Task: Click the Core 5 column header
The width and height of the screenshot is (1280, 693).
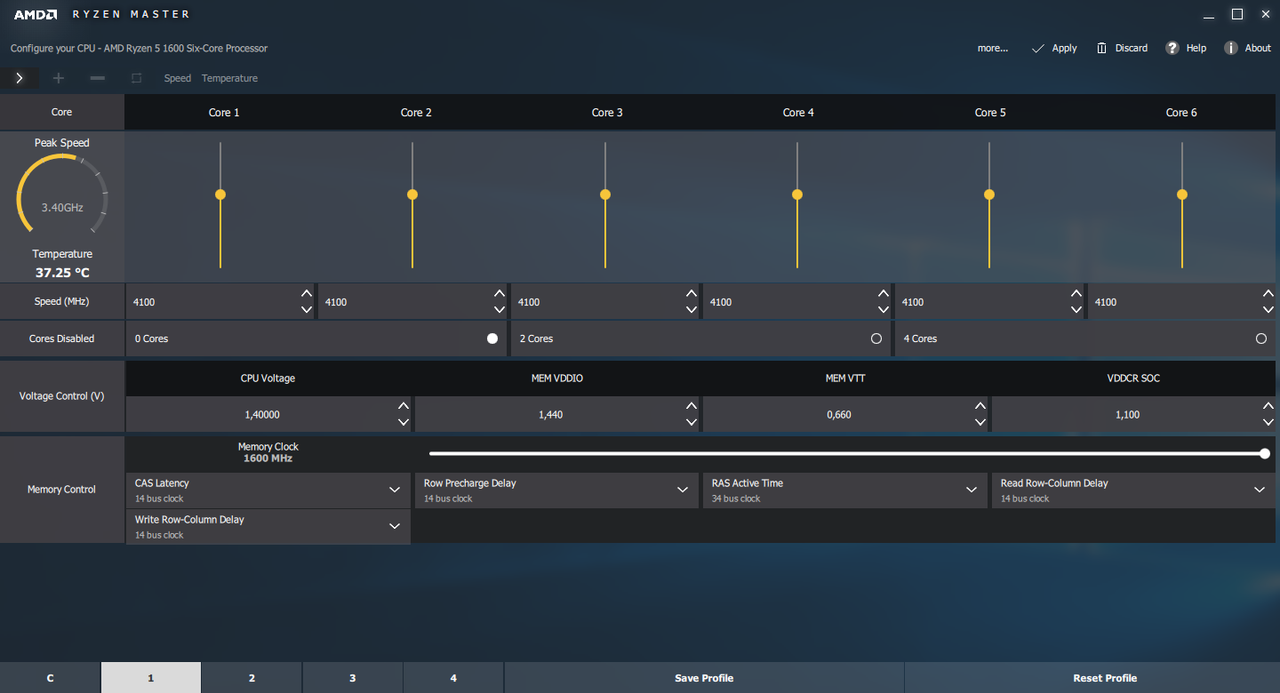Action: [990, 113]
